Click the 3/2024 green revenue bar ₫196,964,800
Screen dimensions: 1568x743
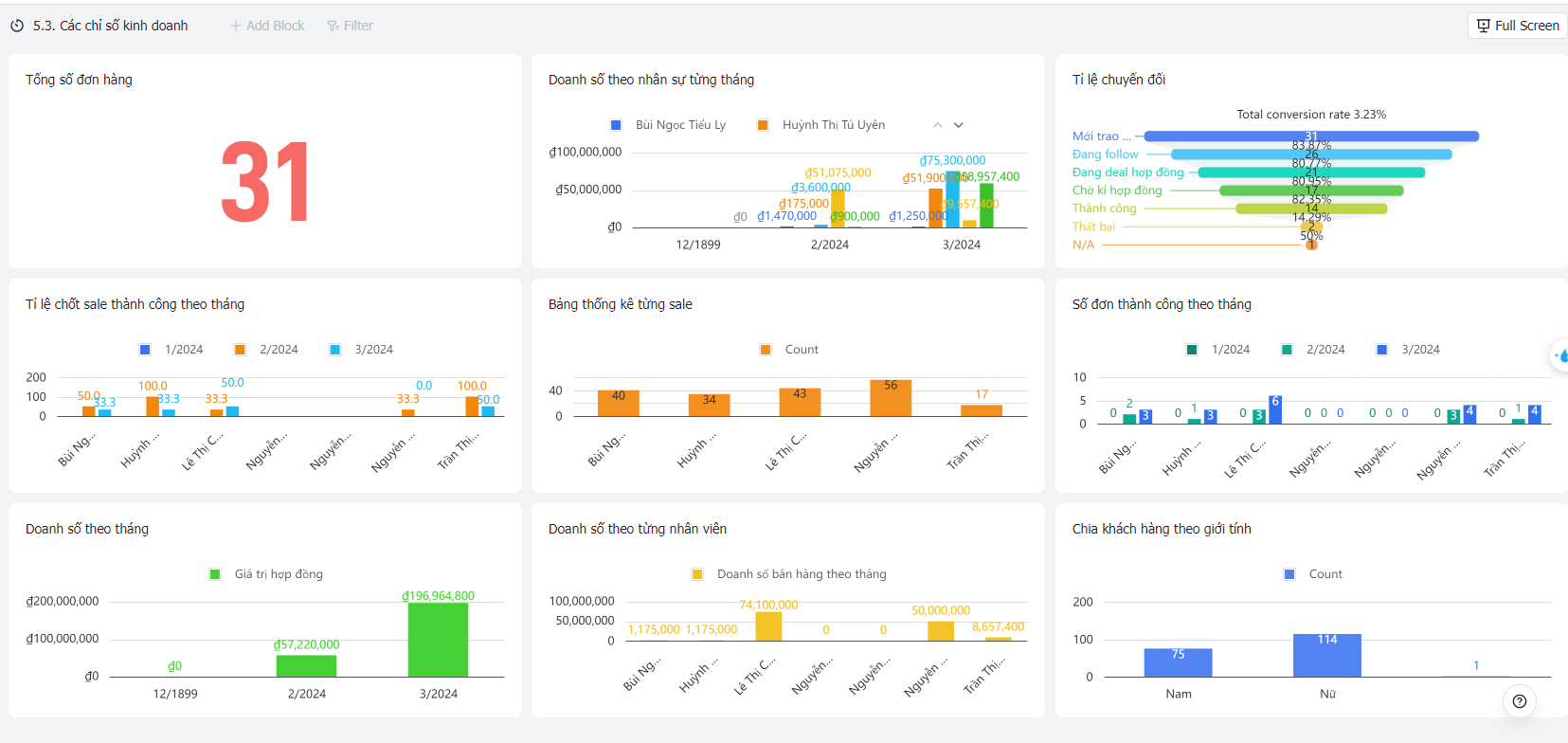[438, 640]
